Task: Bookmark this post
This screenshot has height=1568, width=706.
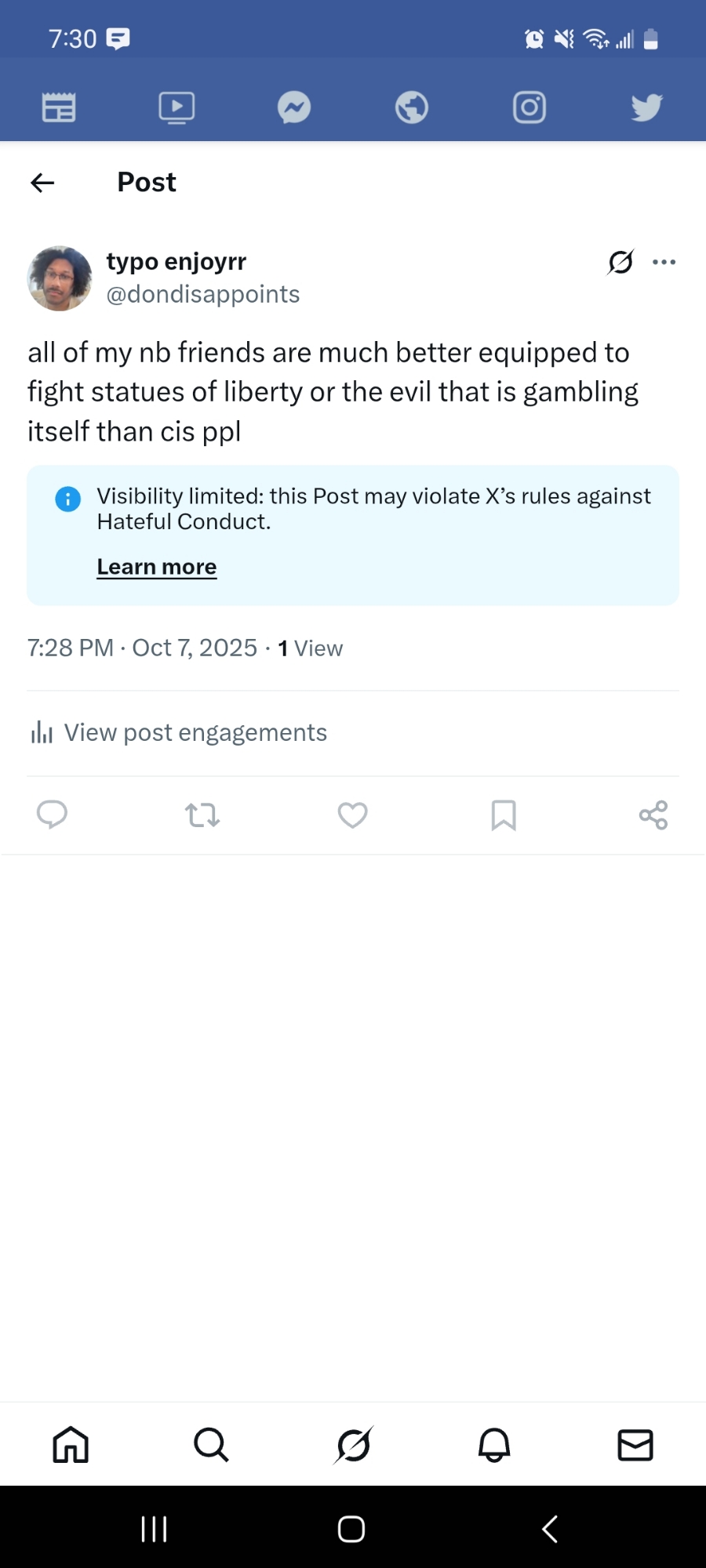Action: click(x=503, y=815)
